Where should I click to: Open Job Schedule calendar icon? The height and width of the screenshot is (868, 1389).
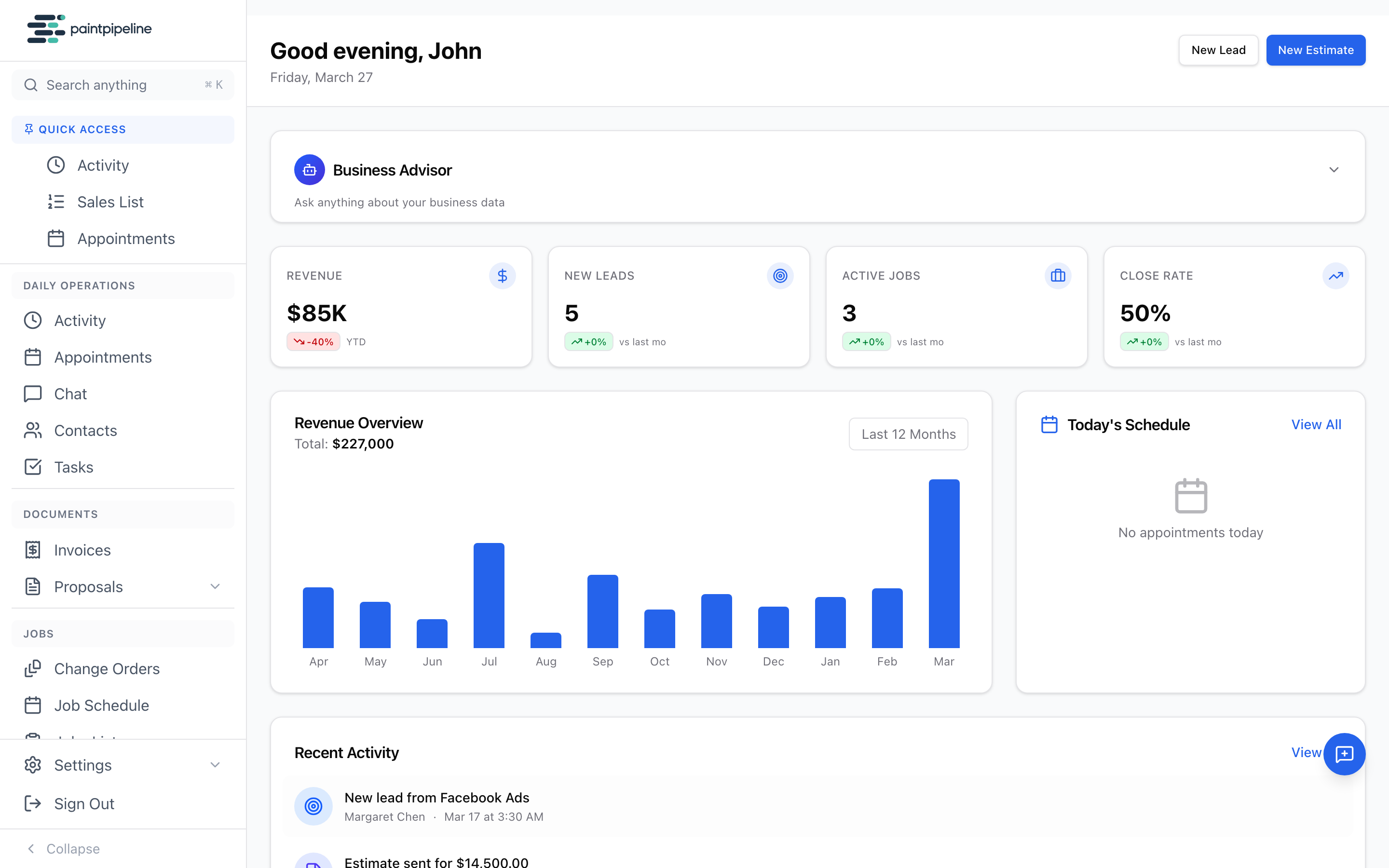point(33,705)
